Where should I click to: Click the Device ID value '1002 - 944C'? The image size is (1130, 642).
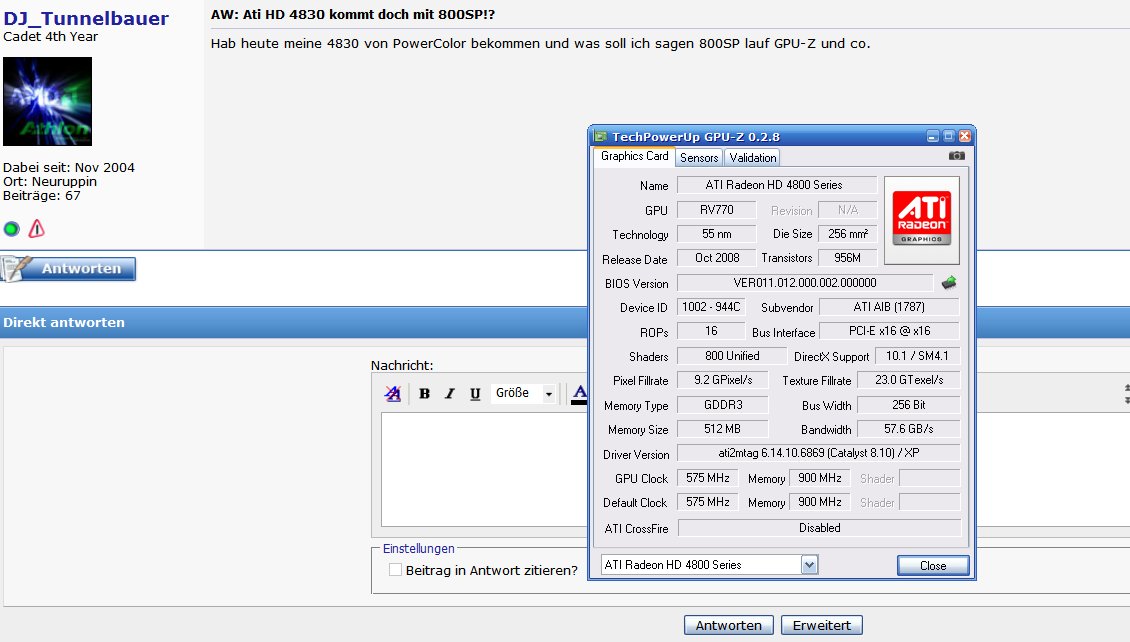click(x=711, y=307)
